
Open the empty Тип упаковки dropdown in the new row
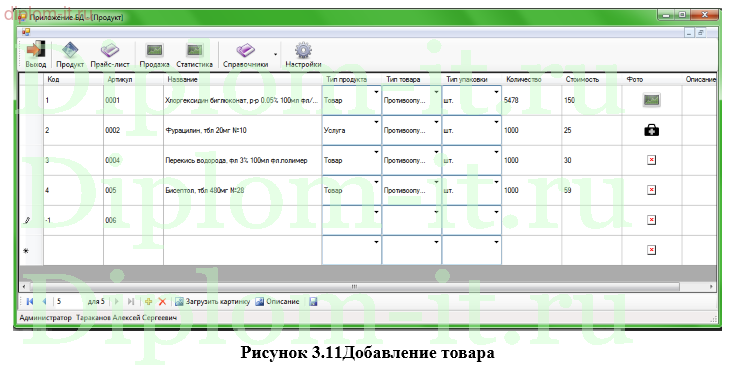[496, 243]
